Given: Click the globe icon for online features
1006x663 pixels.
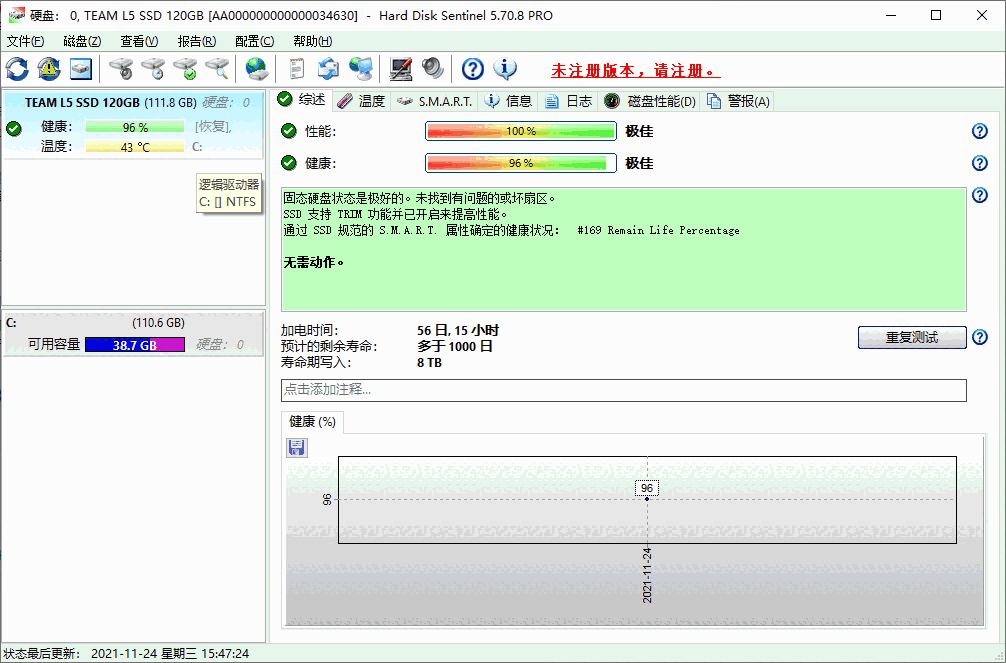Looking at the screenshot, I should [x=256, y=69].
